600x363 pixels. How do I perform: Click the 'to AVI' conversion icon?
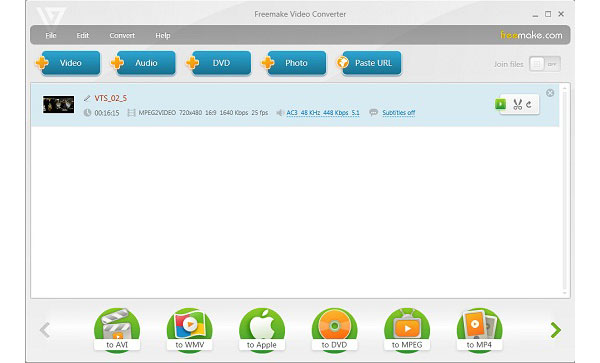117,330
